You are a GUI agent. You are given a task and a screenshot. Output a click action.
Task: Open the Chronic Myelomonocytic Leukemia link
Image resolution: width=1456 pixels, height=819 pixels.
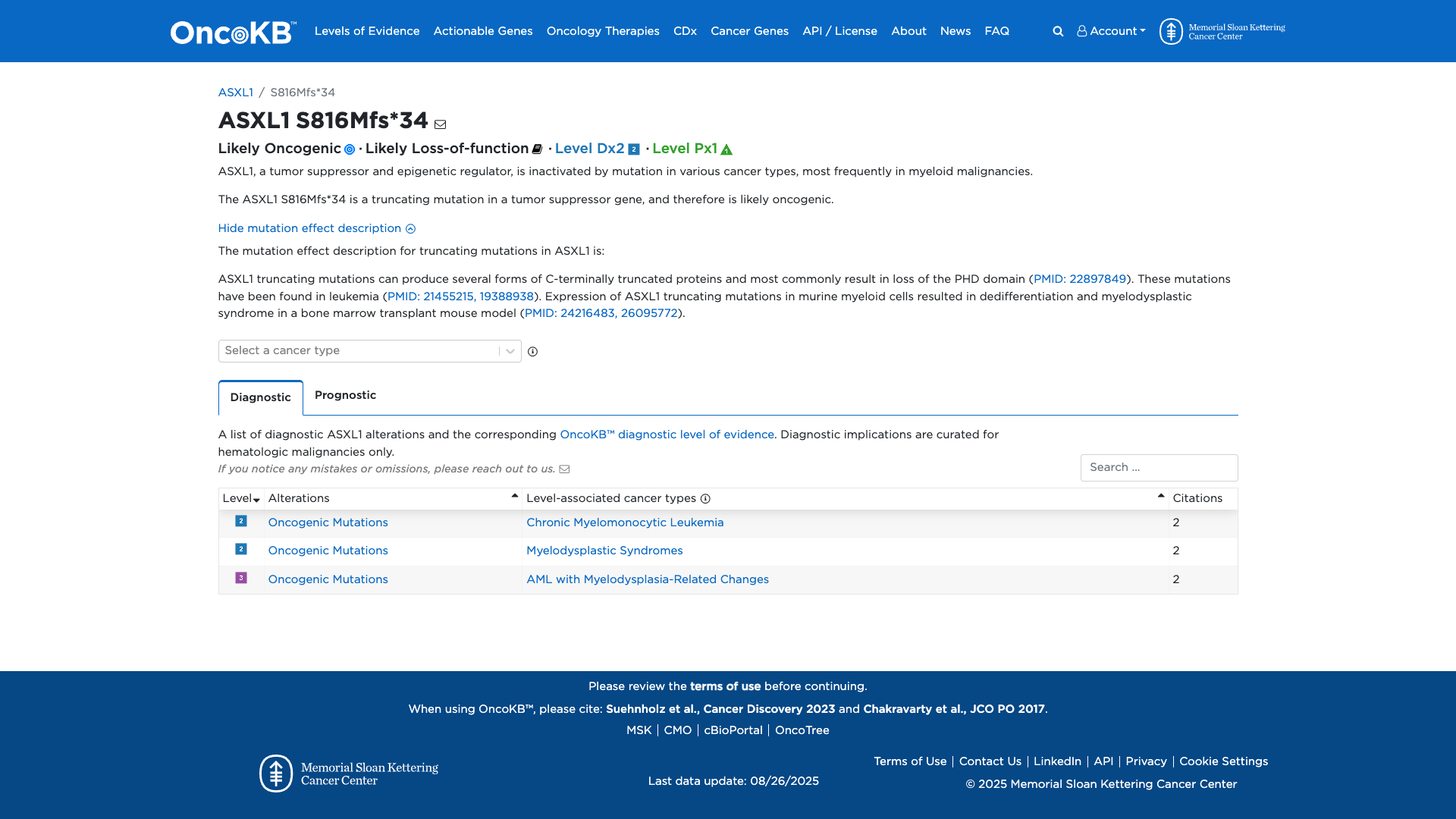625,522
